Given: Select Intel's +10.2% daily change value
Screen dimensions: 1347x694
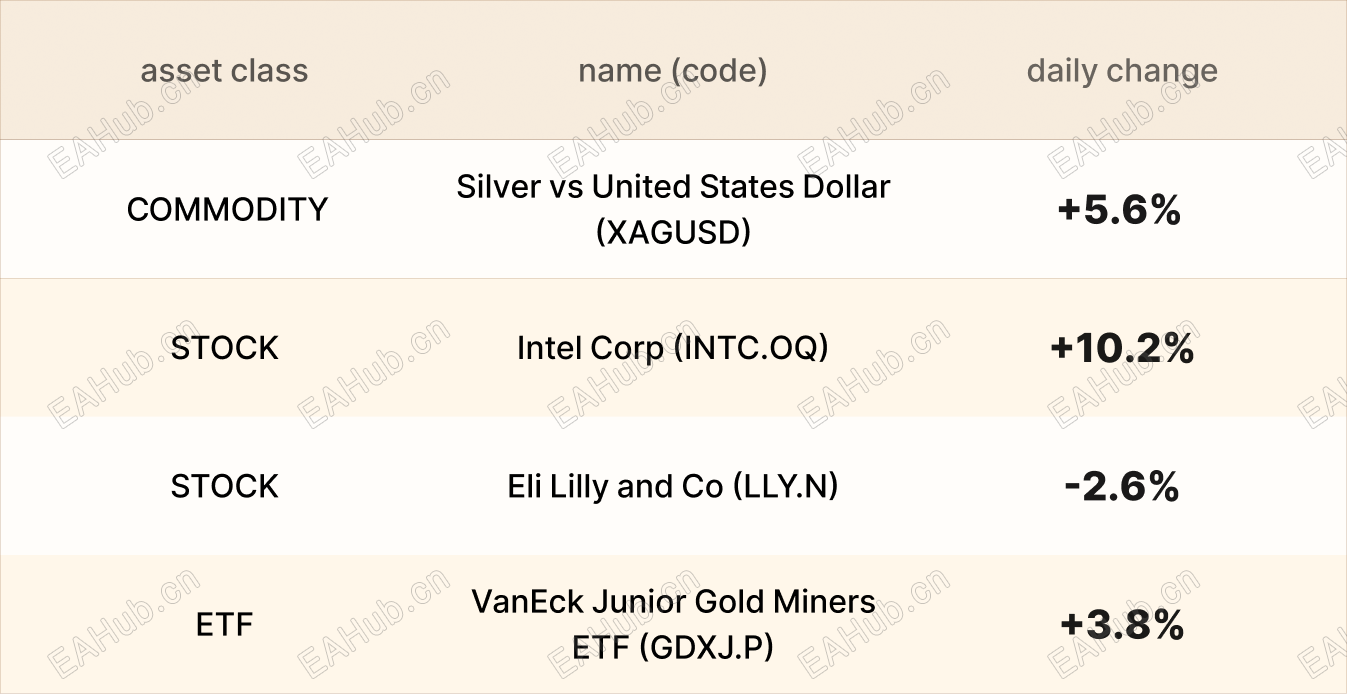Looking at the screenshot, I should pos(1122,348).
